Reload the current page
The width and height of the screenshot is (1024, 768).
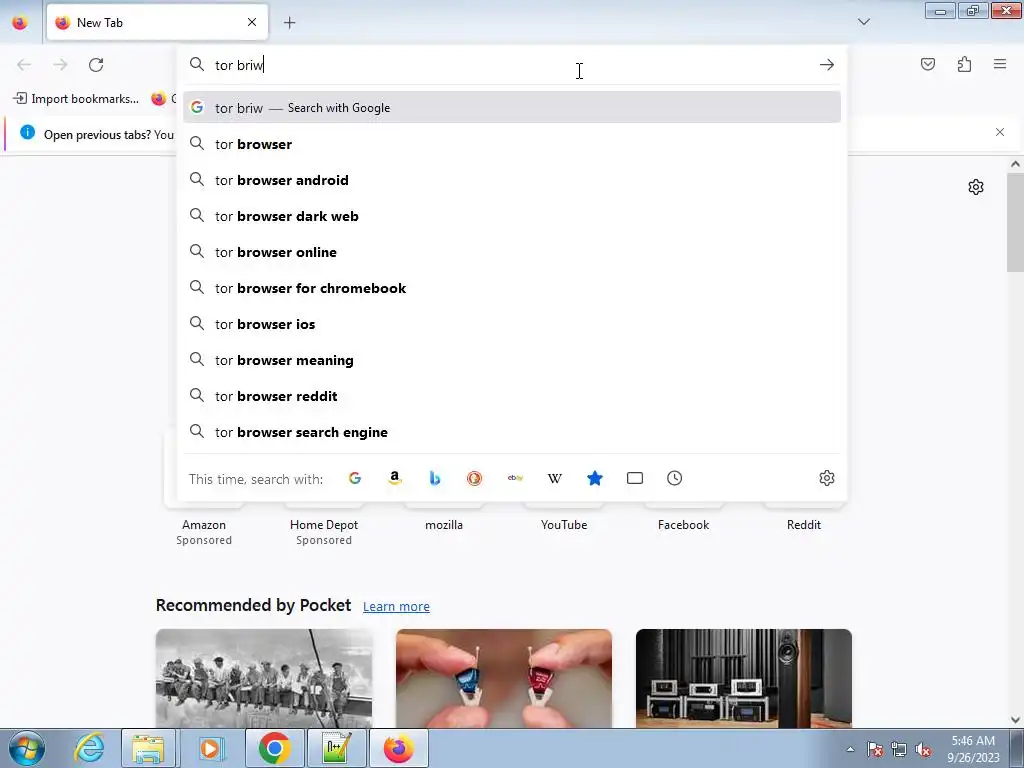pyautogui.click(x=96, y=65)
